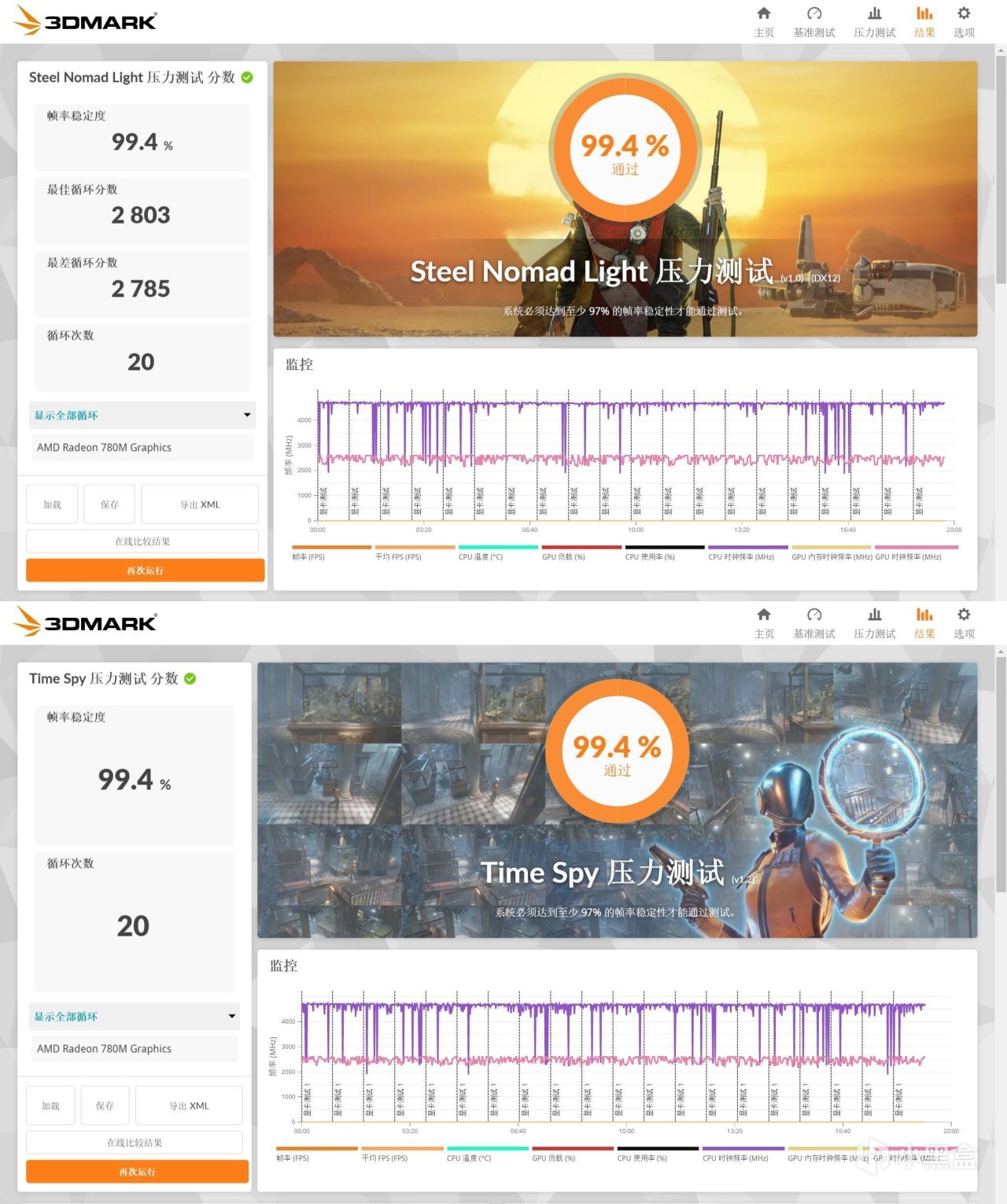Screen dimensions: 1007x1204
Task: Click 导出 XML in the Time Spy panel
Action: [x=189, y=1106]
